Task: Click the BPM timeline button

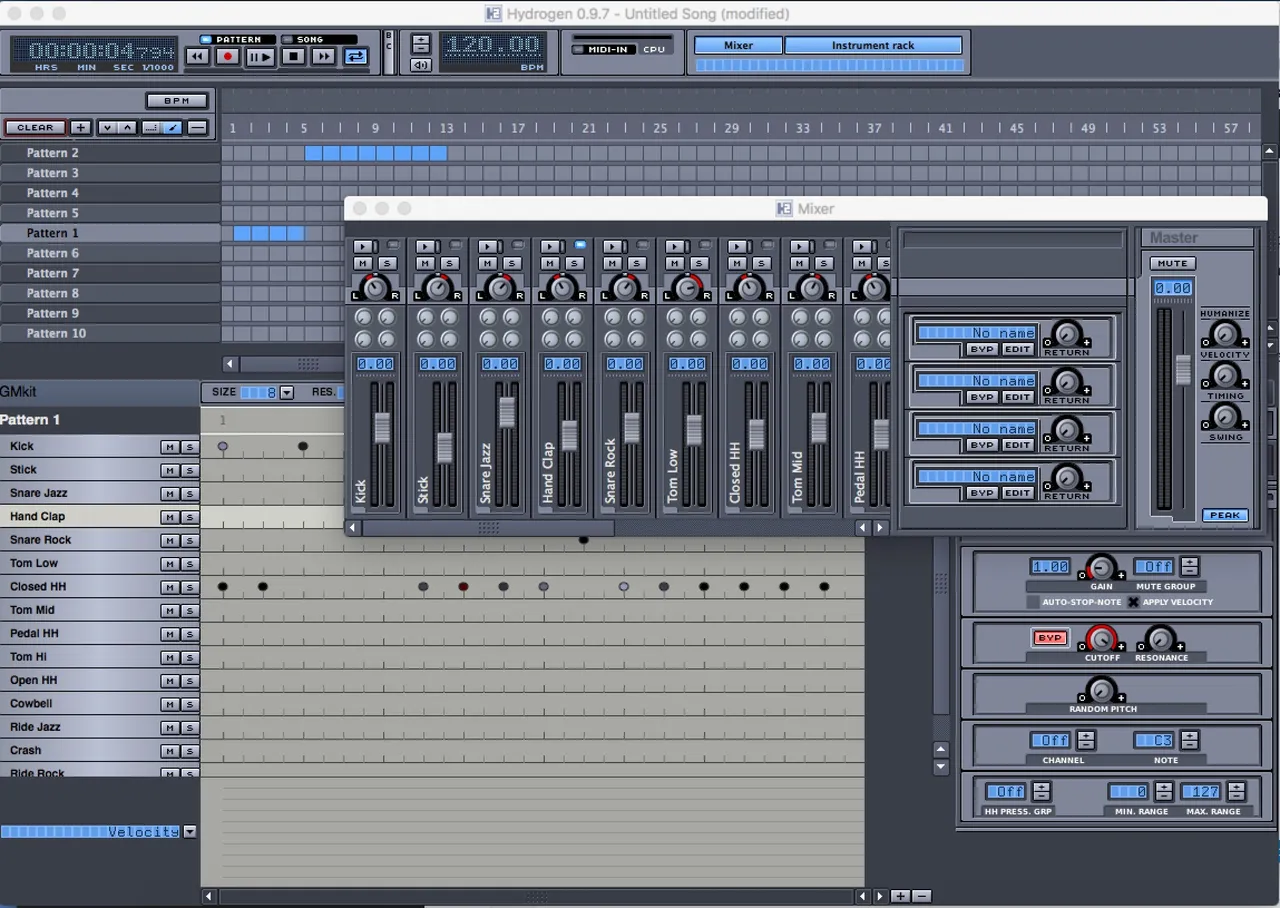Action: tap(177, 101)
